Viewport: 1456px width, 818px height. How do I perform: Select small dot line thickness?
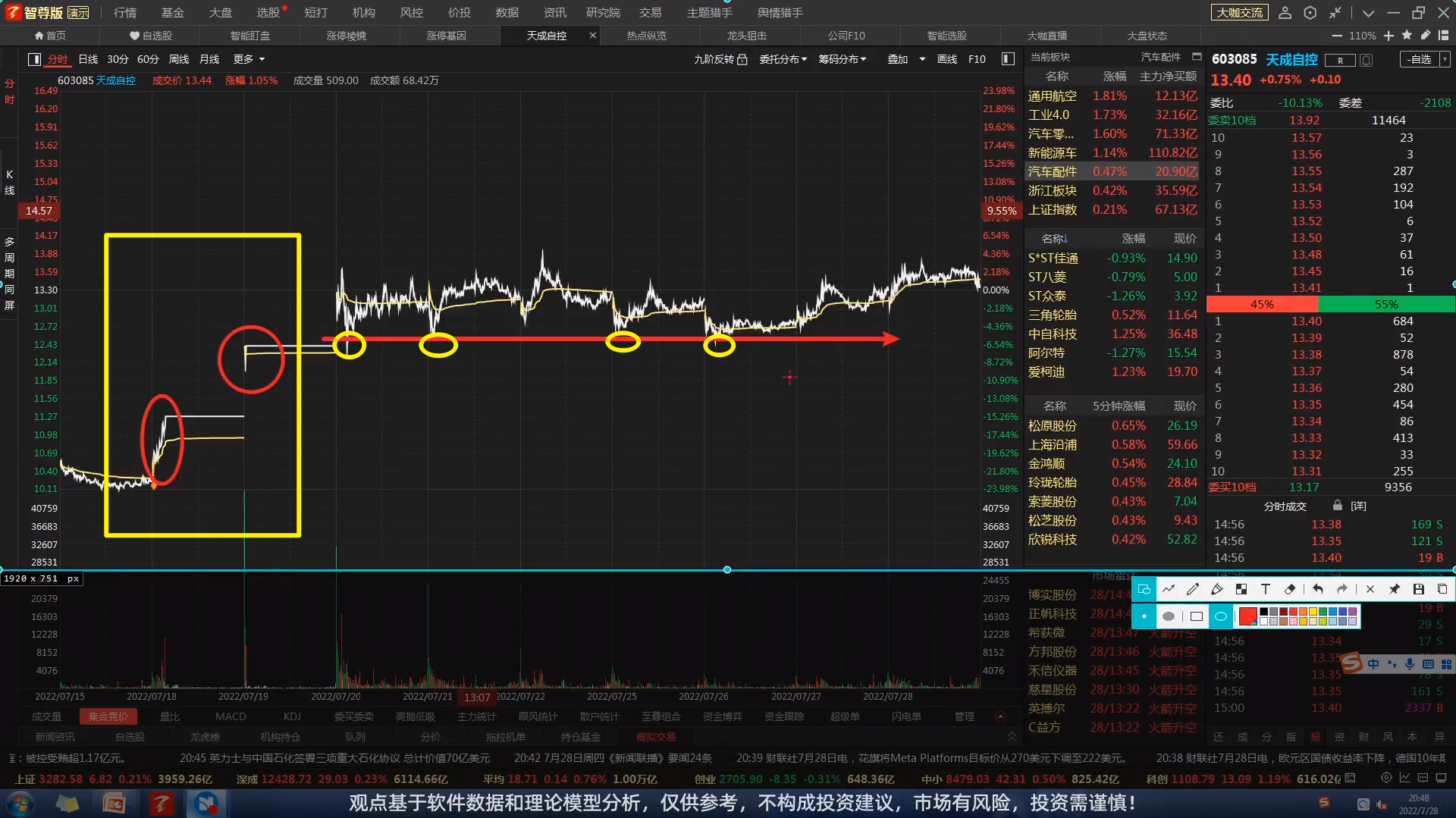[x=1144, y=616]
